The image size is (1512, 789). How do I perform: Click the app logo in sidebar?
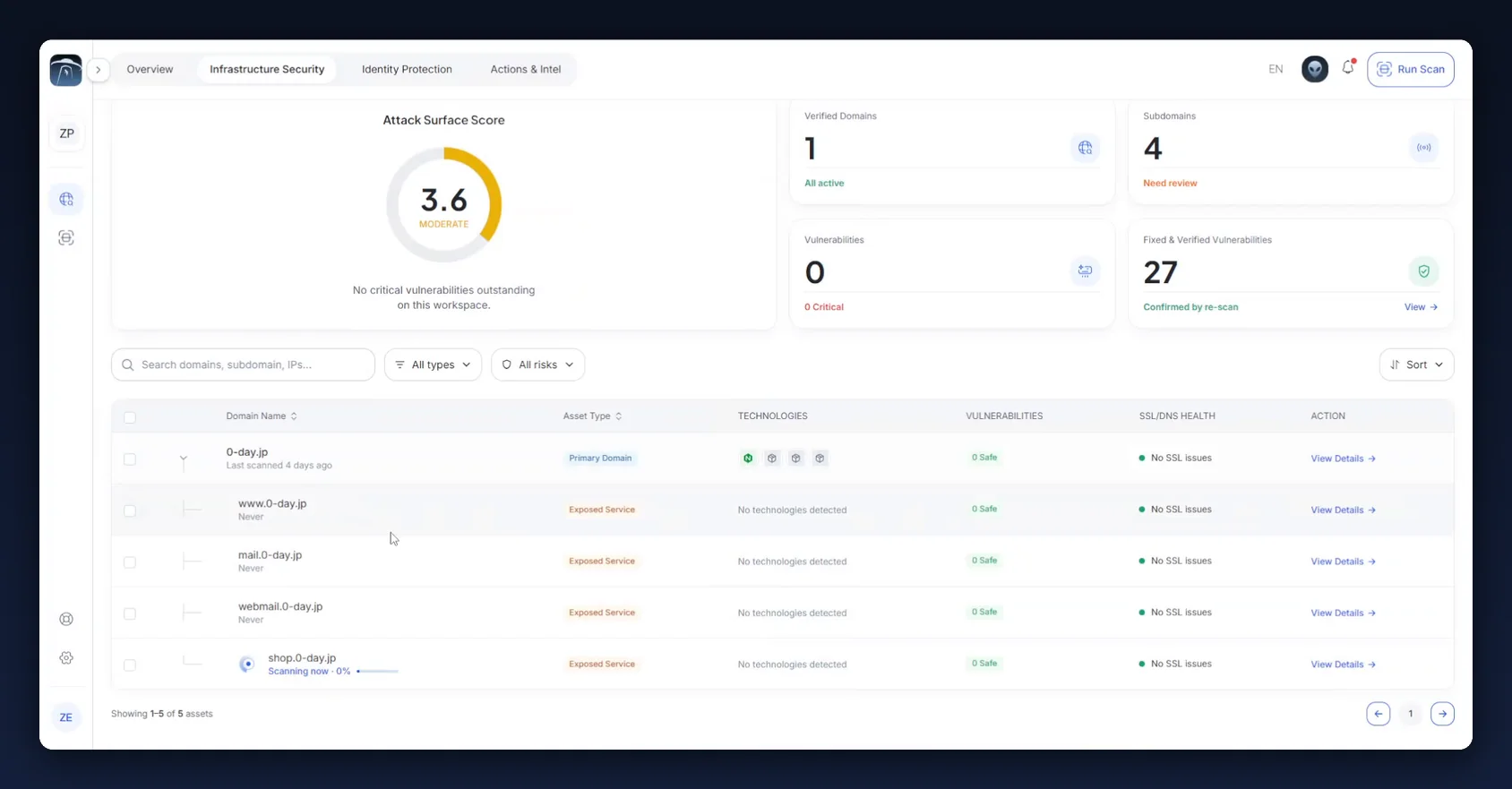(66, 70)
